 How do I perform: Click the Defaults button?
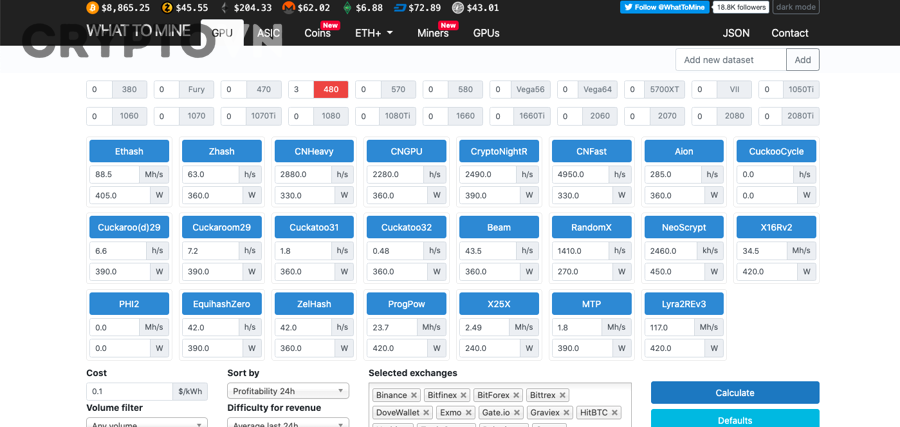(735, 420)
